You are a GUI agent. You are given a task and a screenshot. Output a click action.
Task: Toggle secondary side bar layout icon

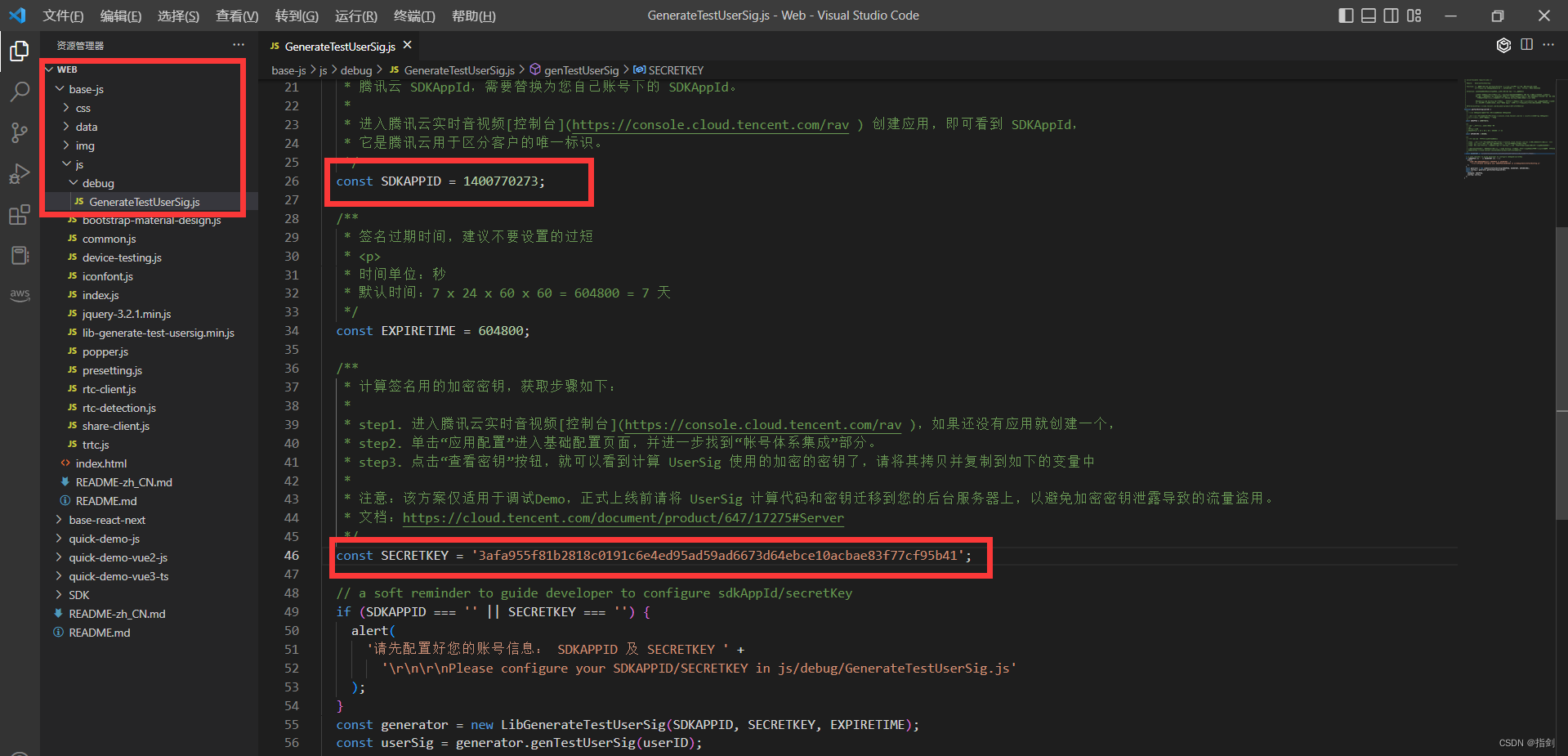1391,16
